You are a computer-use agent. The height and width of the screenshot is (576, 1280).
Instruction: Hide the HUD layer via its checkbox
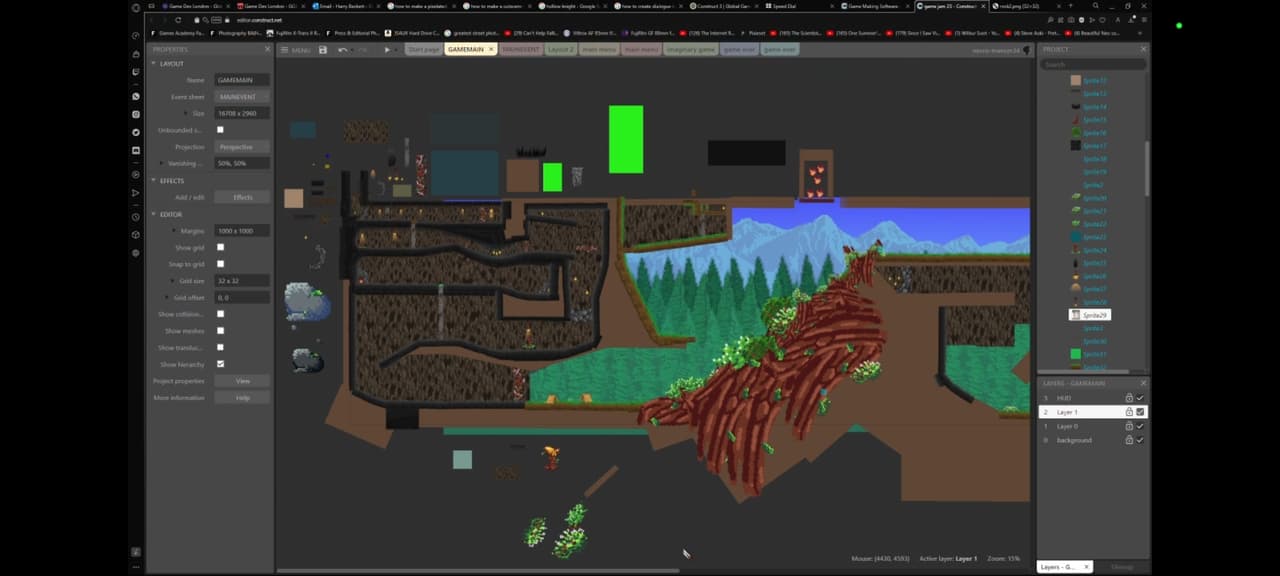coord(1140,398)
